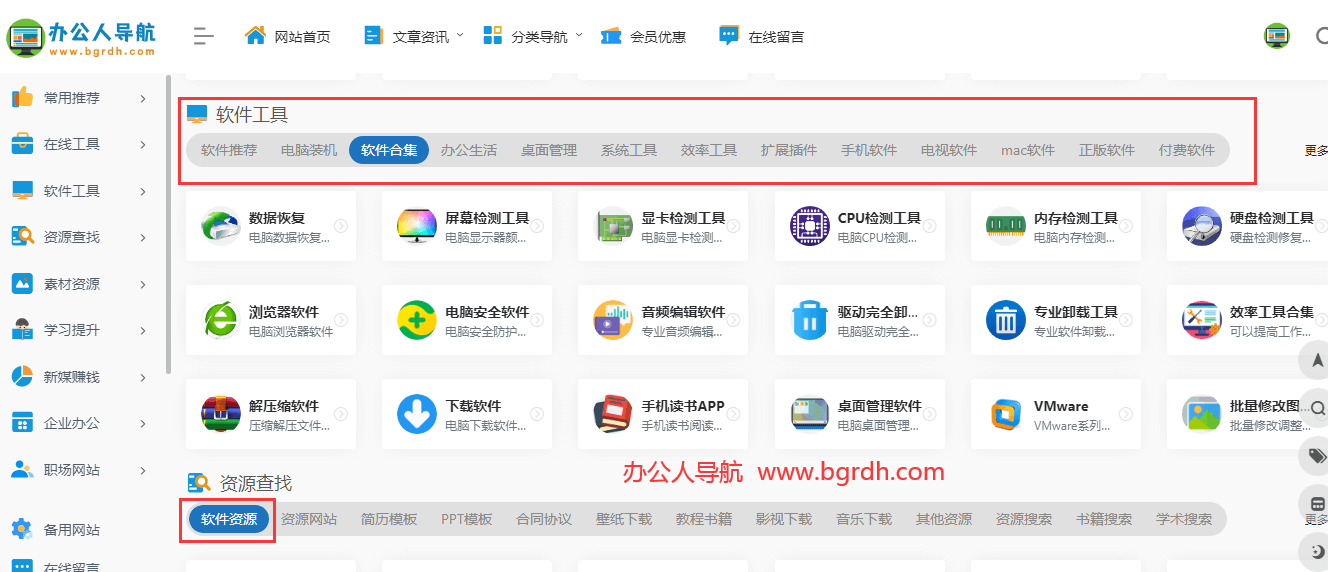Screen dimensions: 1328x572
Task: Click the 电脑安全软件 shield icon
Action: tap(417, 321)
